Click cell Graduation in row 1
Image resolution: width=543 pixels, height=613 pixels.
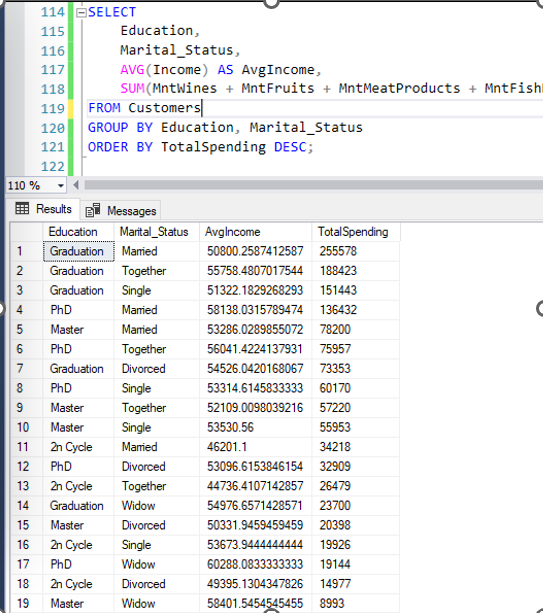(x=78, y=251)
